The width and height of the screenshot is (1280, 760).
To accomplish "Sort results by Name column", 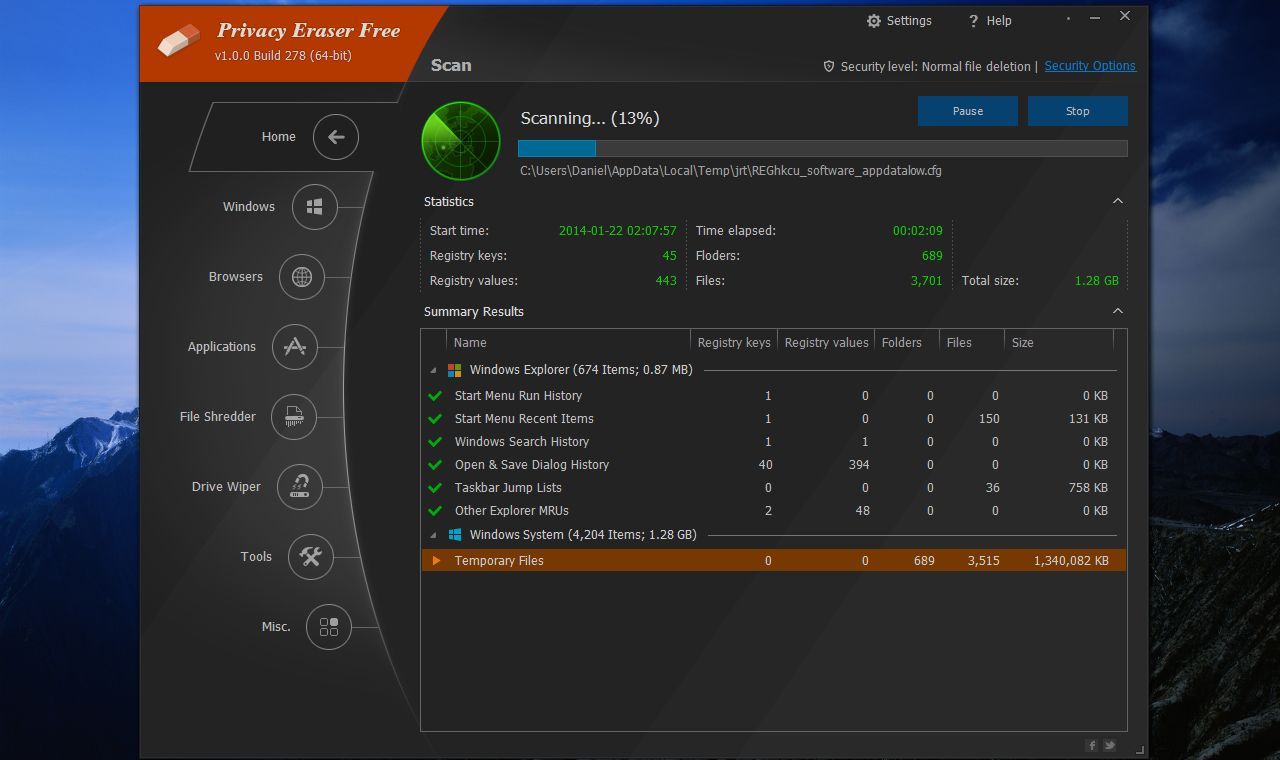I will click(568, 342).
